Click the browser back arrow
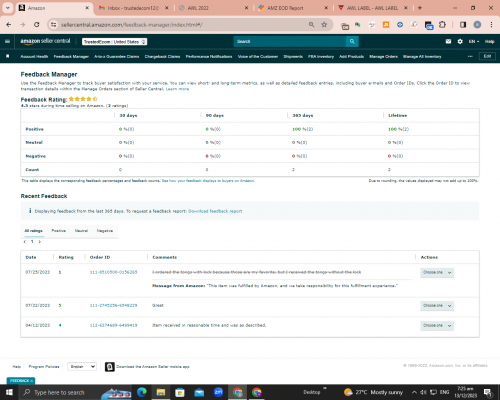 [9, 25]
